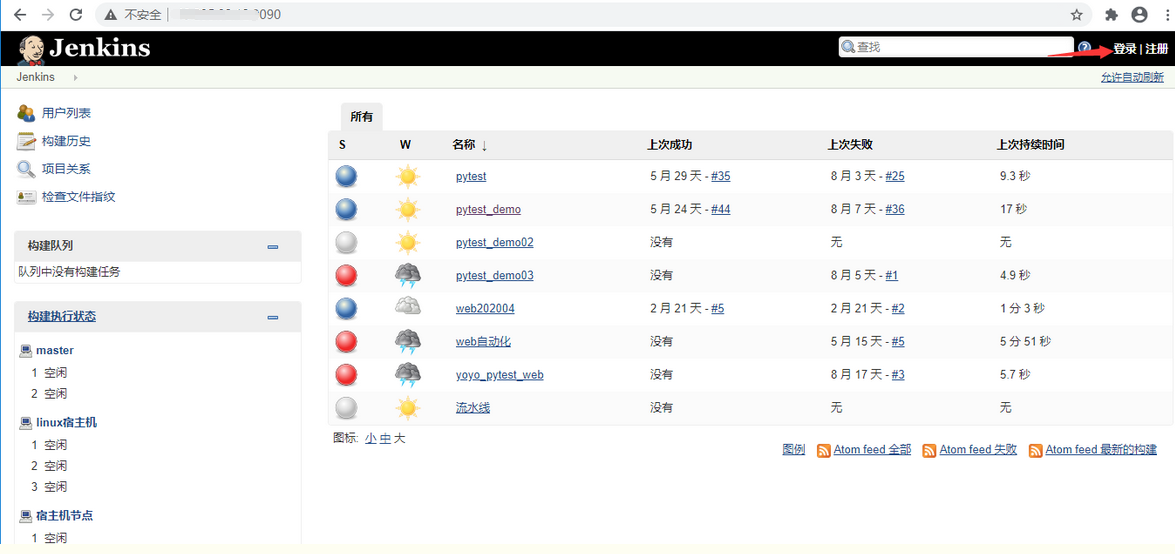Open the 宿主机节点 node link
The width and height of the screenshot is (1175, 554).
click(64, 516)
